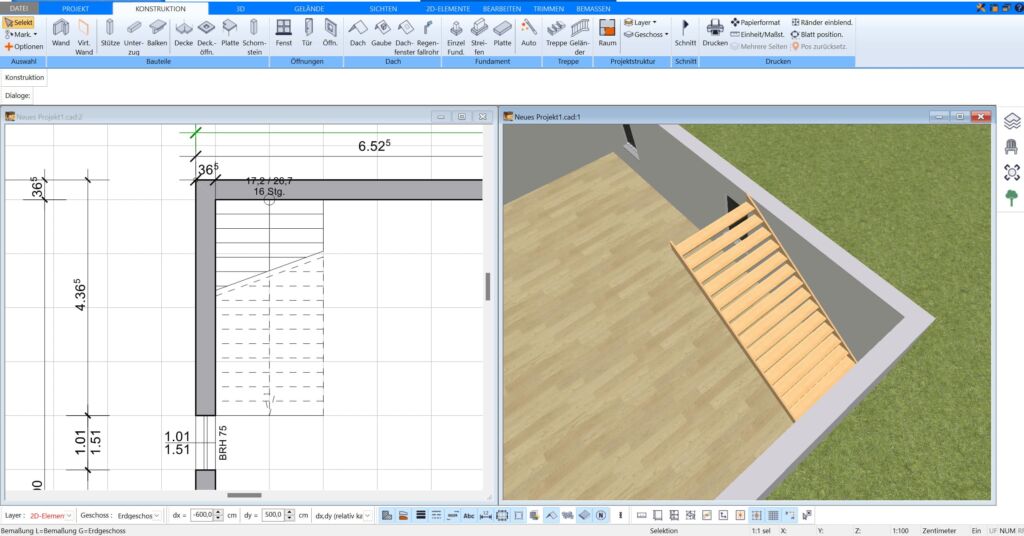This screenshot has height=536, width=1024.
Task: Toggle the circled N status toolbar button
Action: 601,515
